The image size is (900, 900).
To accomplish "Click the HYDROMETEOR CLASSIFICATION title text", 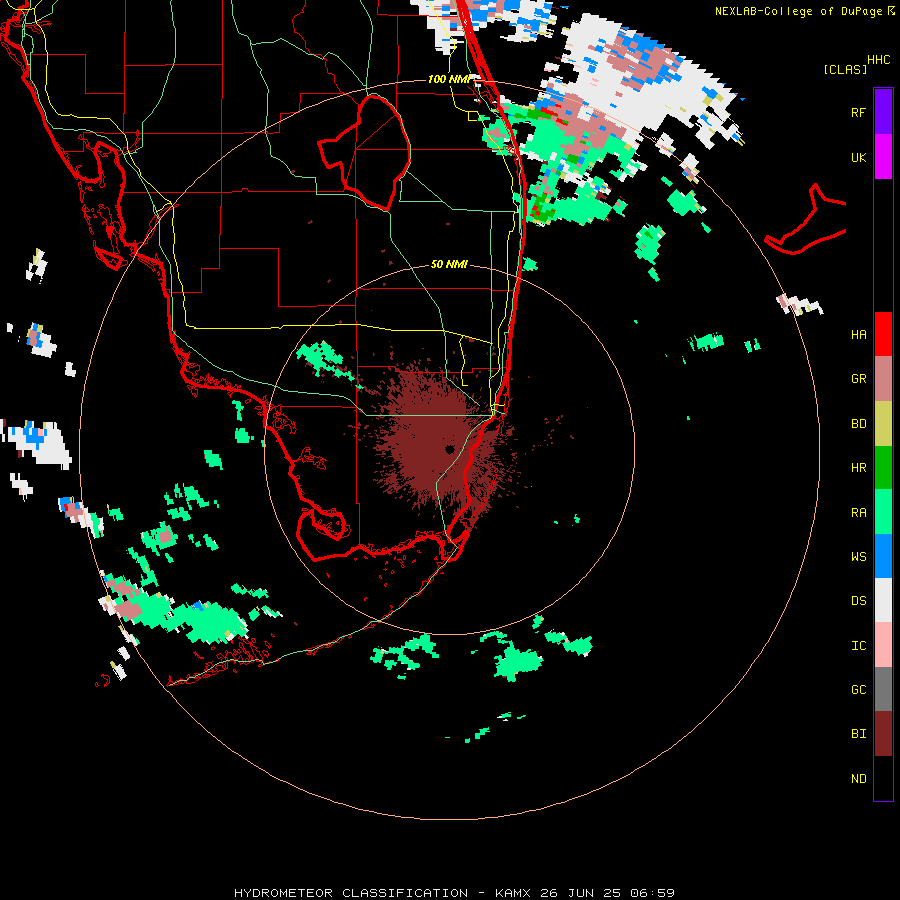I will [x=351, y=893].
